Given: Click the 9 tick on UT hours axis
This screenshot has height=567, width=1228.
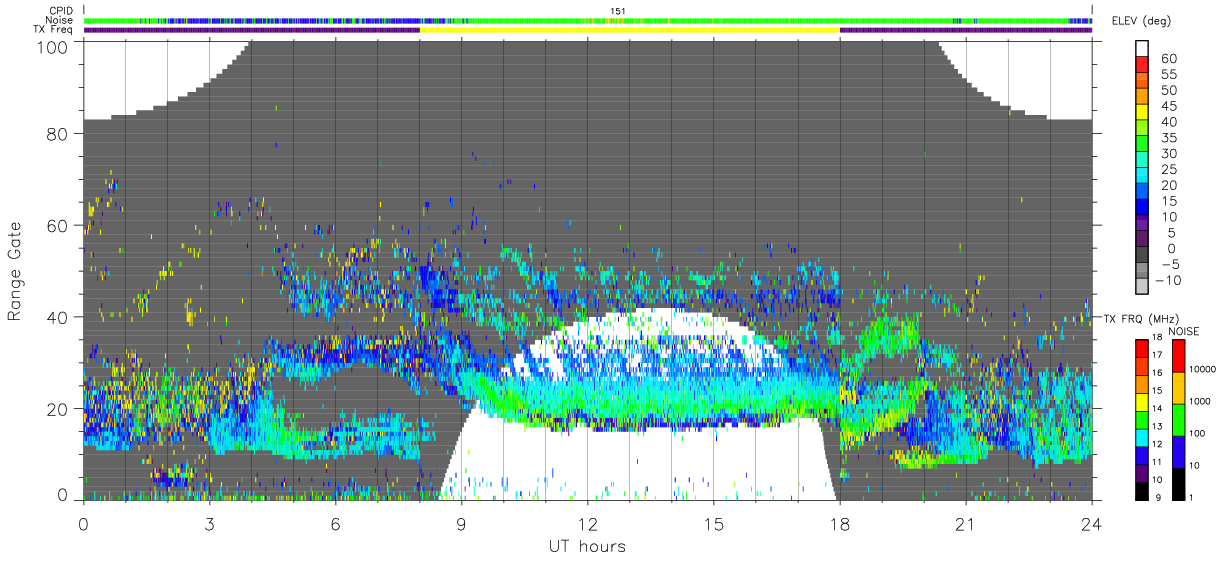Looking at the screenshot, I should (x=462, y=523).
